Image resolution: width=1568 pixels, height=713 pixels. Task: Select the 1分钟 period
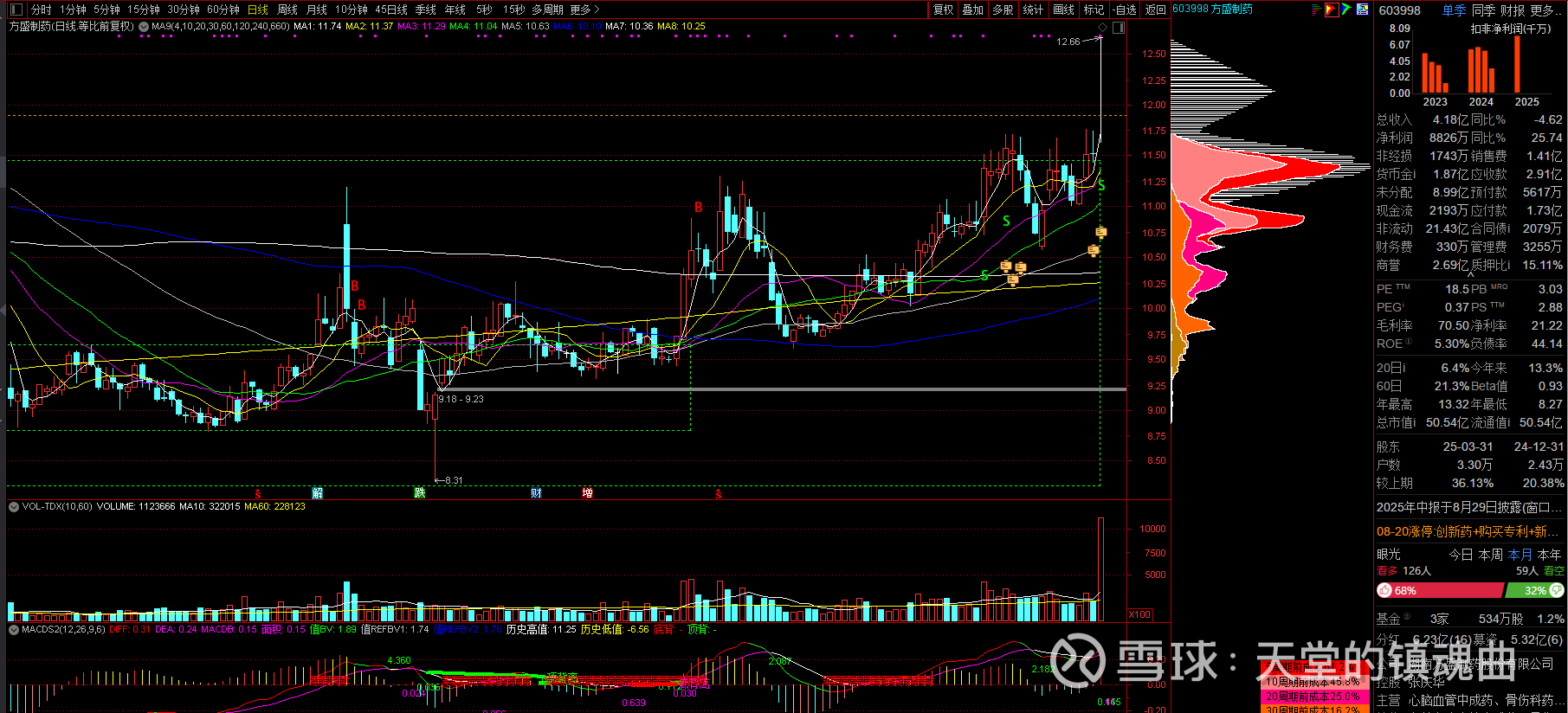tap(73, 10)
